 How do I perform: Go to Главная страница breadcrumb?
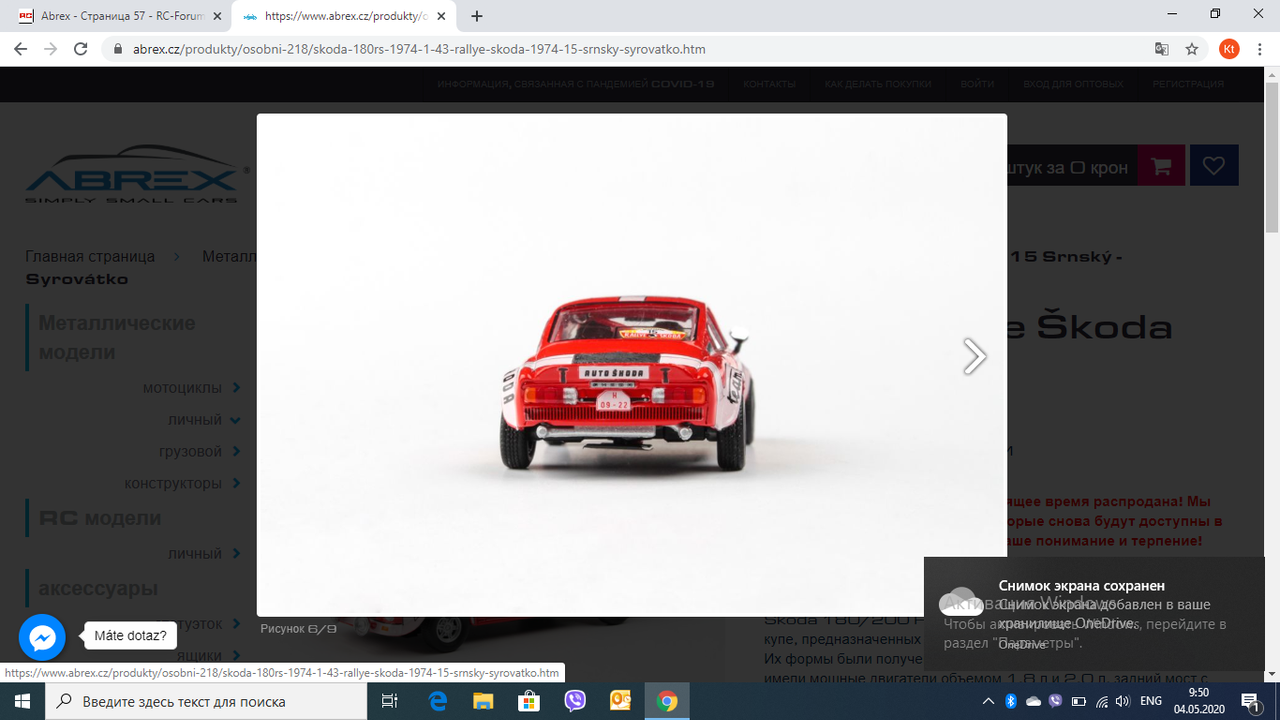coord(90,256)
